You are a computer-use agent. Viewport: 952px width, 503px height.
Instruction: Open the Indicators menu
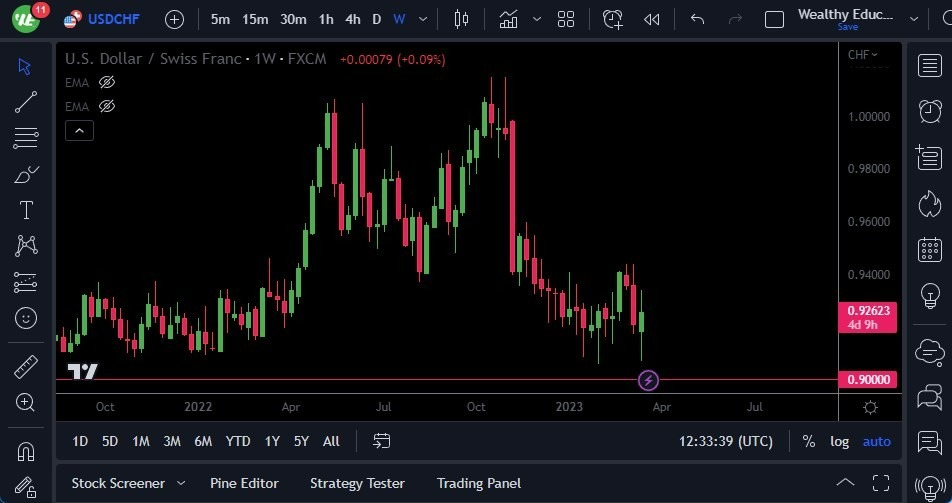tap(509, 19)
